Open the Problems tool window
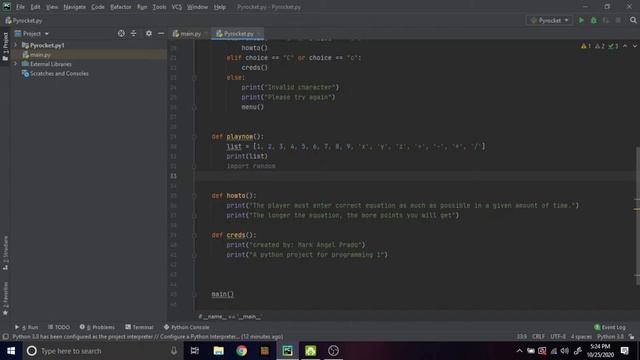The height and width of the screenshot is (360, 640). 97,327
